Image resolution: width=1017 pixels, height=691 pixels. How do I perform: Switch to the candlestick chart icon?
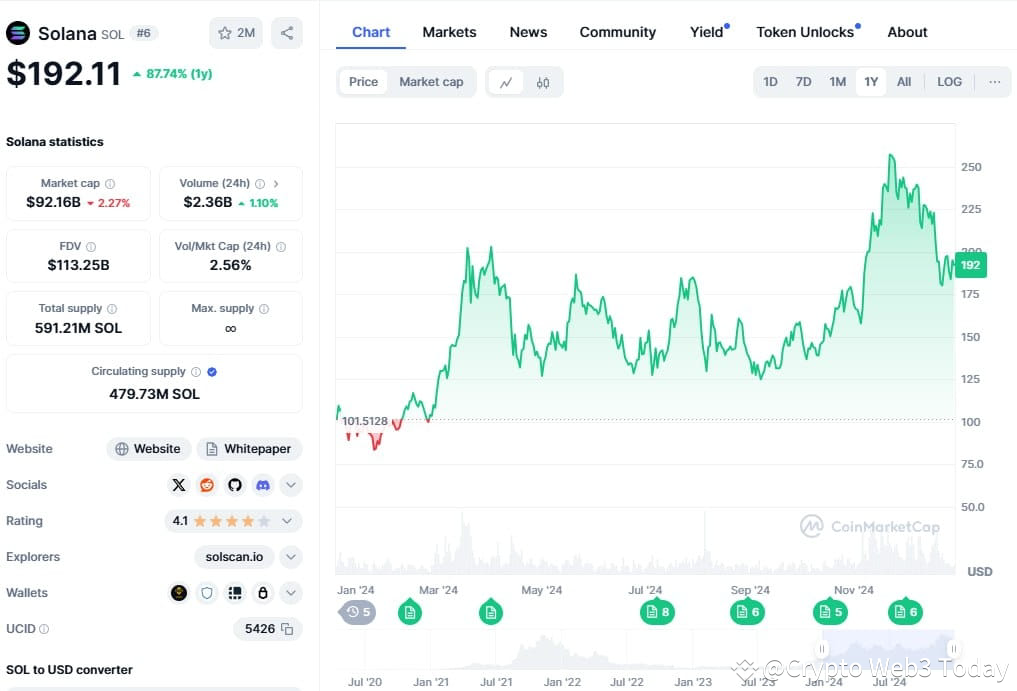tap(542, 81)
